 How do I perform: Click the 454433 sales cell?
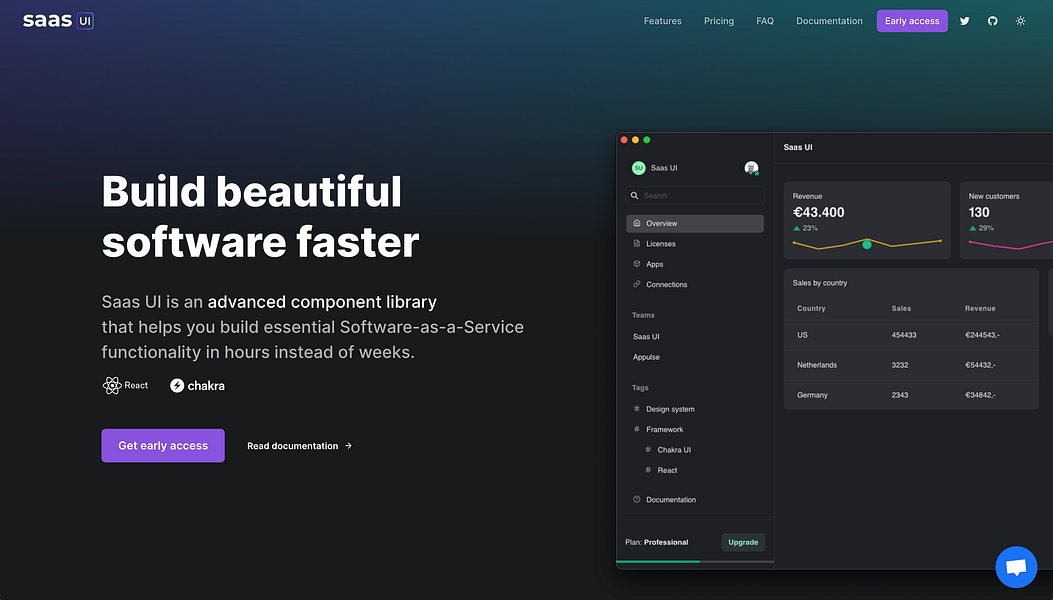click(x=904, y=335)
